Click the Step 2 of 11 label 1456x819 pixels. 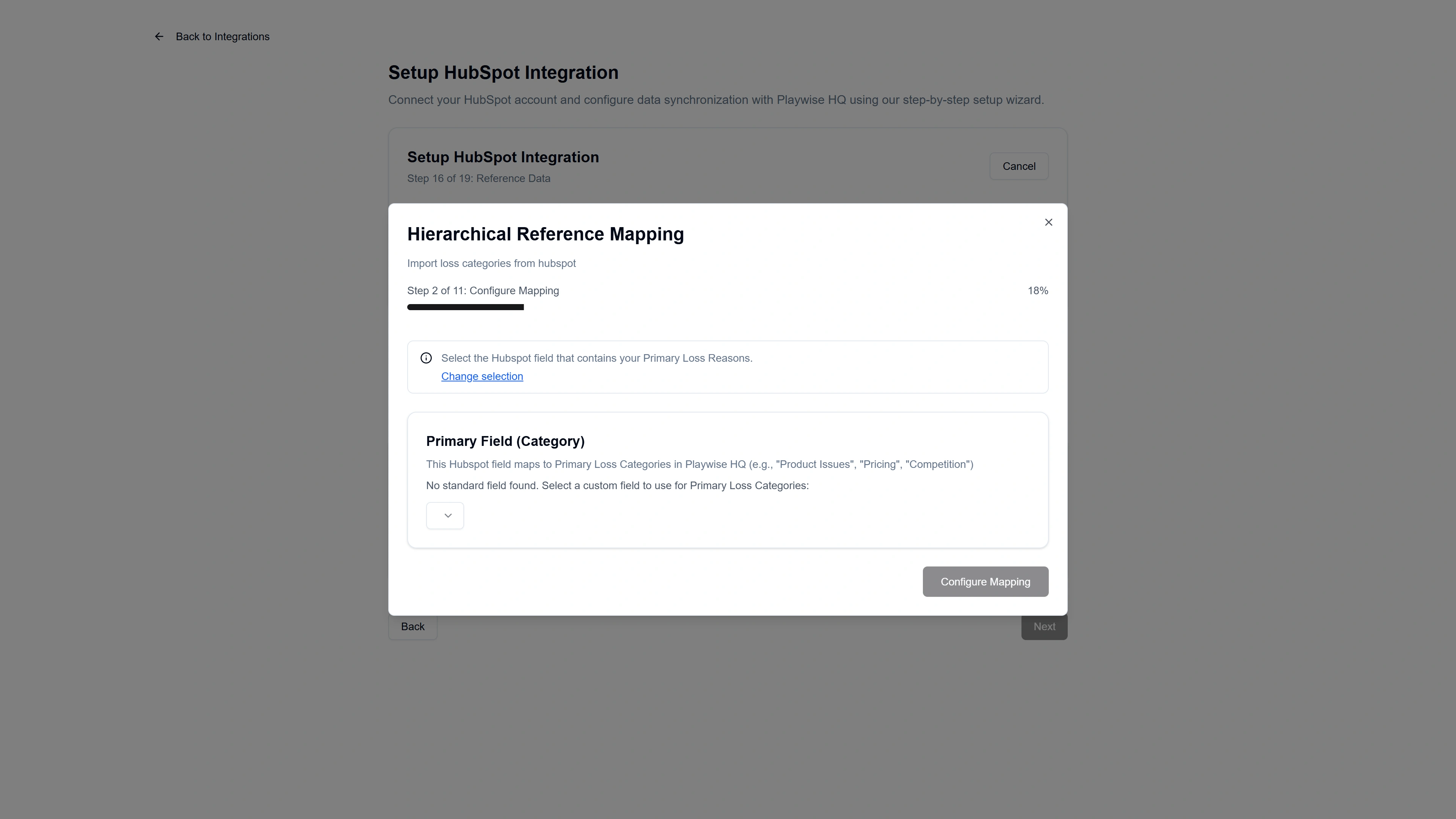coord(483,290)
